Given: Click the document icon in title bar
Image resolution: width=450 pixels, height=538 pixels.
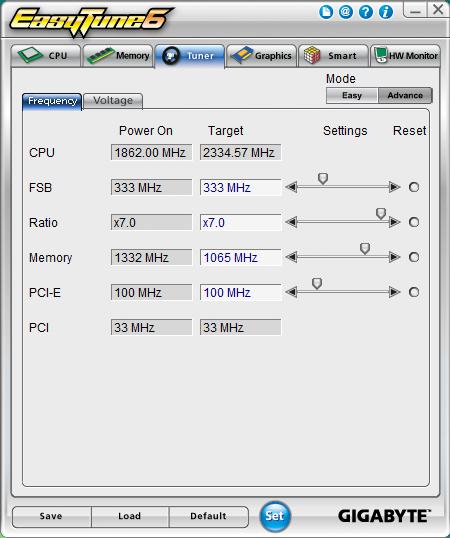Looking at the screenshot, I should [326, 12].
